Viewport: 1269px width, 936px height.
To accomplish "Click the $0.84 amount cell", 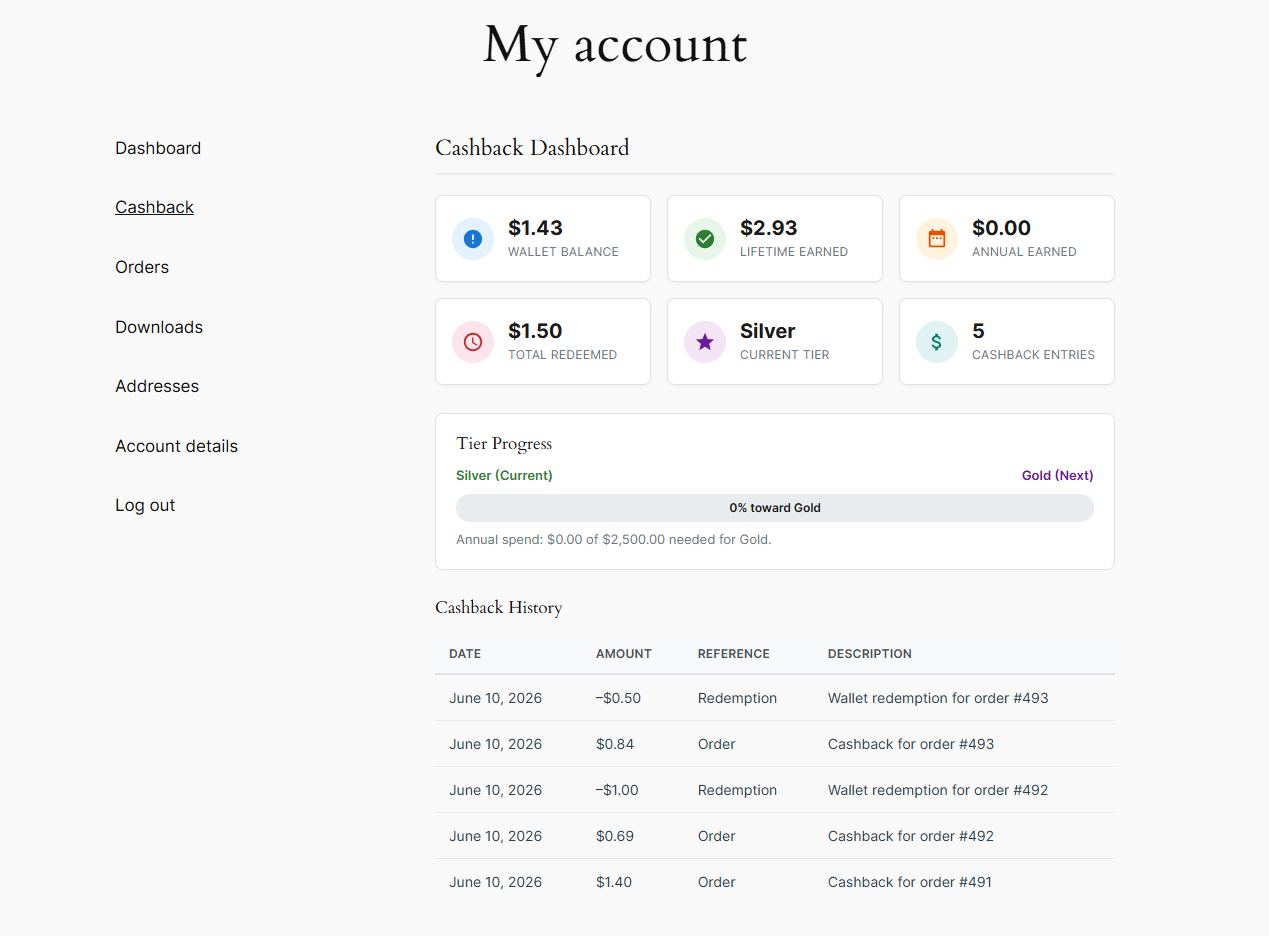I will pyautogui.click(x=615, y=744).
